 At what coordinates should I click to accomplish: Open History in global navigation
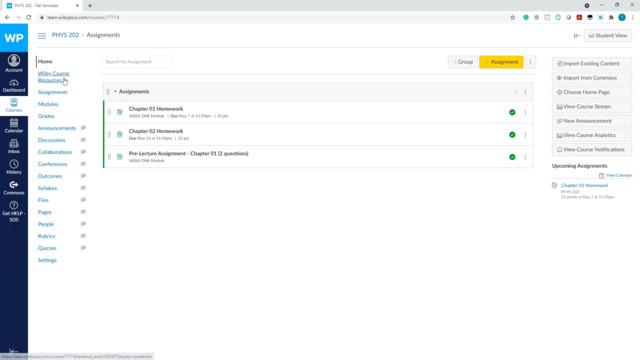14,167
